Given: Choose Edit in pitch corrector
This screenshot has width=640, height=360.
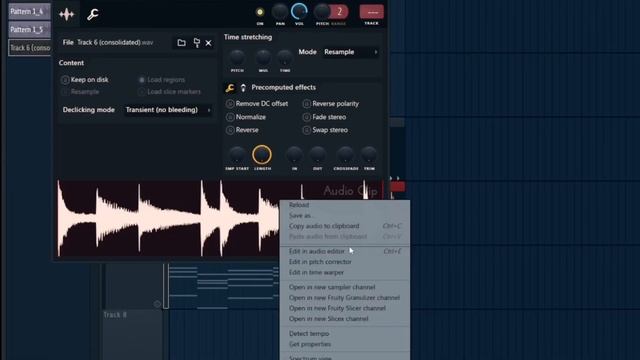Looking at the screenshot, I should 345,262.
